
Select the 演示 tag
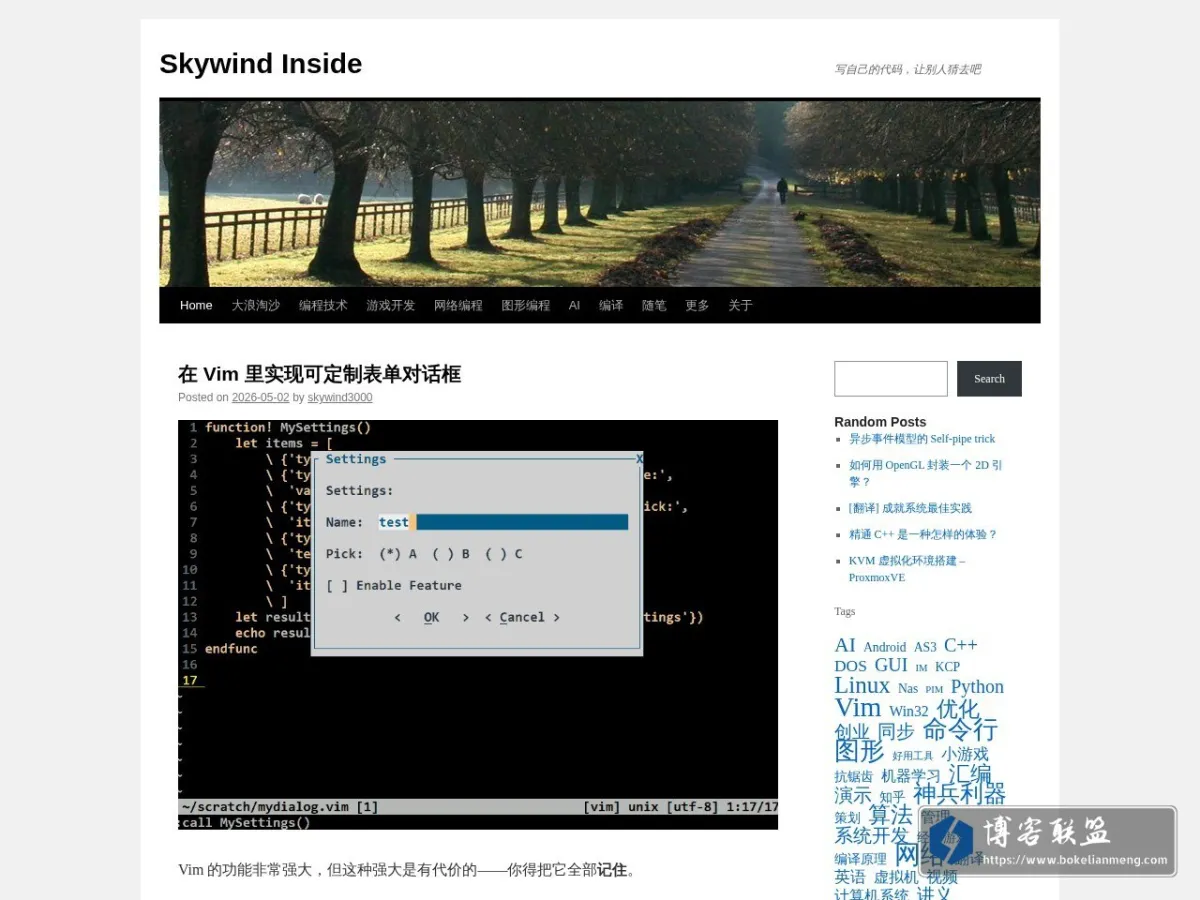(x=853, y=796)
